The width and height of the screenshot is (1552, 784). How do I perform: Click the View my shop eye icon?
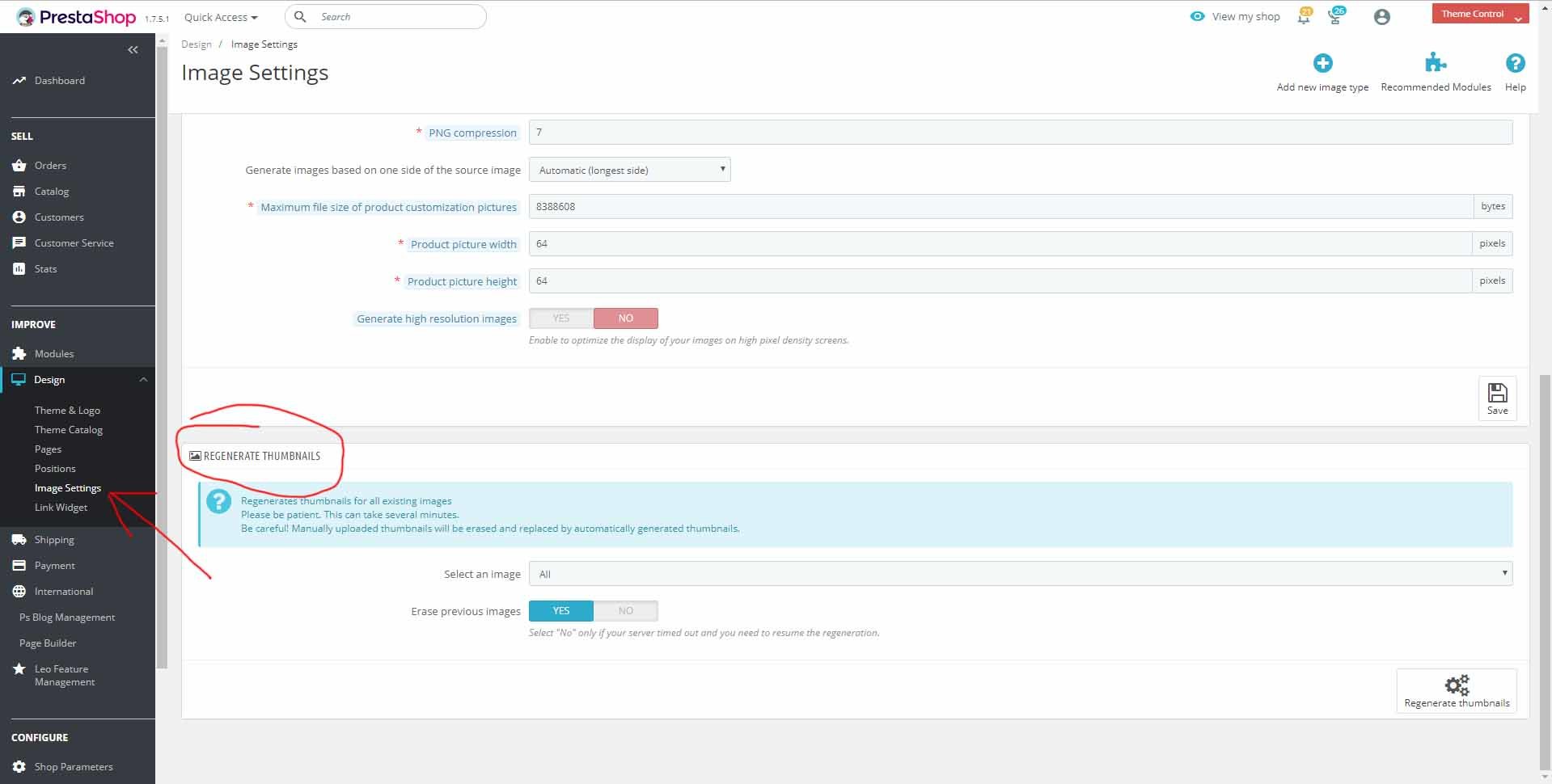pyautogui.click(x=1198, y=16)
